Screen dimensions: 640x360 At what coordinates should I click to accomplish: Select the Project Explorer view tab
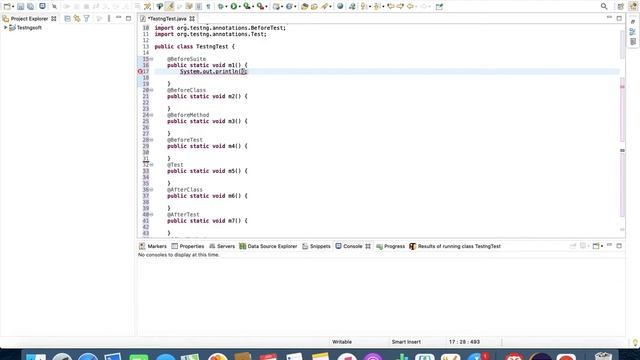(29, 19)
